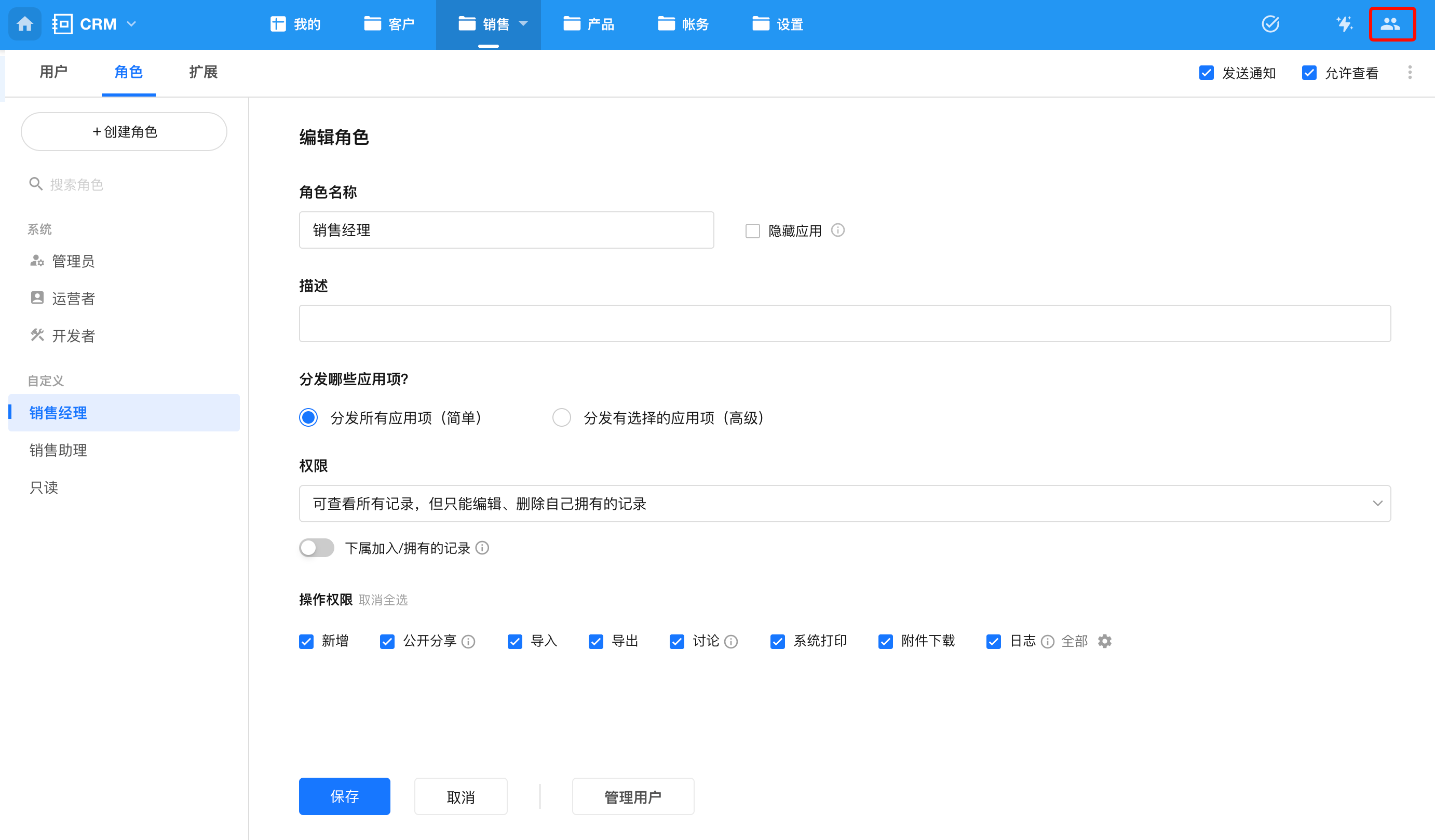Click the 管理员 role icon
The height and width of the screenshot is (840, 1435).
[37, 261]
